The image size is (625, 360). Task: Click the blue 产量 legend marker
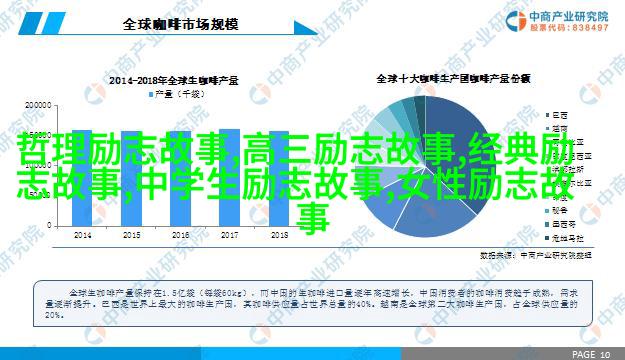[x=151, y=94]
